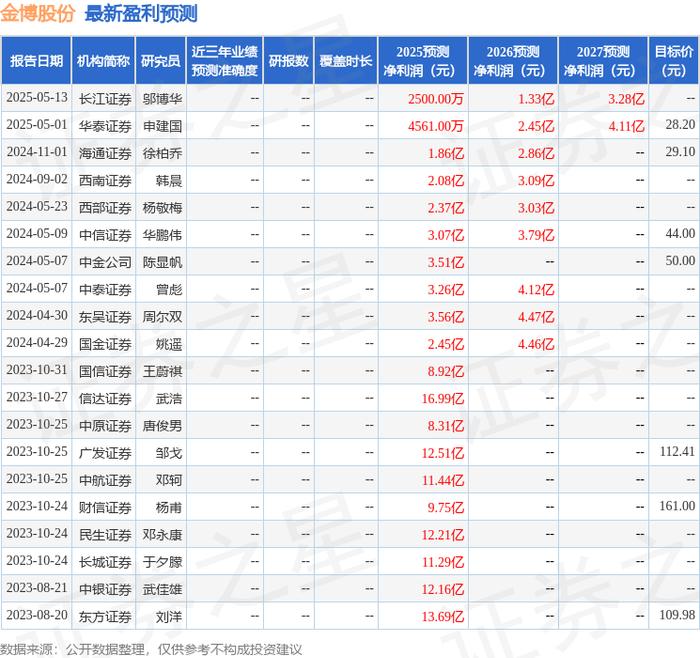
Task: Click 西部证券 institution cell
Action: pyautogui.click(x=105, y=208)
